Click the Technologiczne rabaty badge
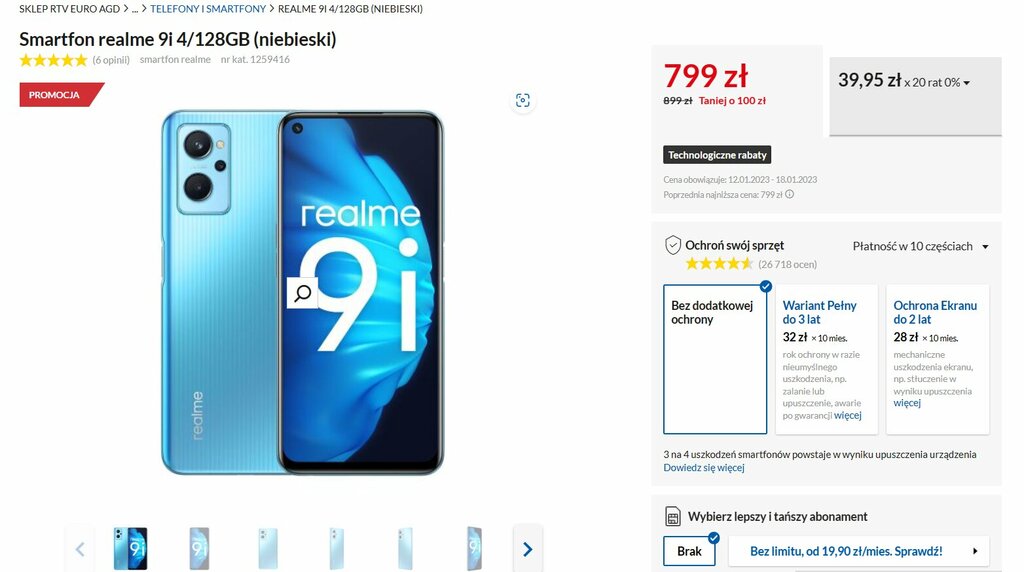This screenshot has height=572, width=1024. pos(717,155)
